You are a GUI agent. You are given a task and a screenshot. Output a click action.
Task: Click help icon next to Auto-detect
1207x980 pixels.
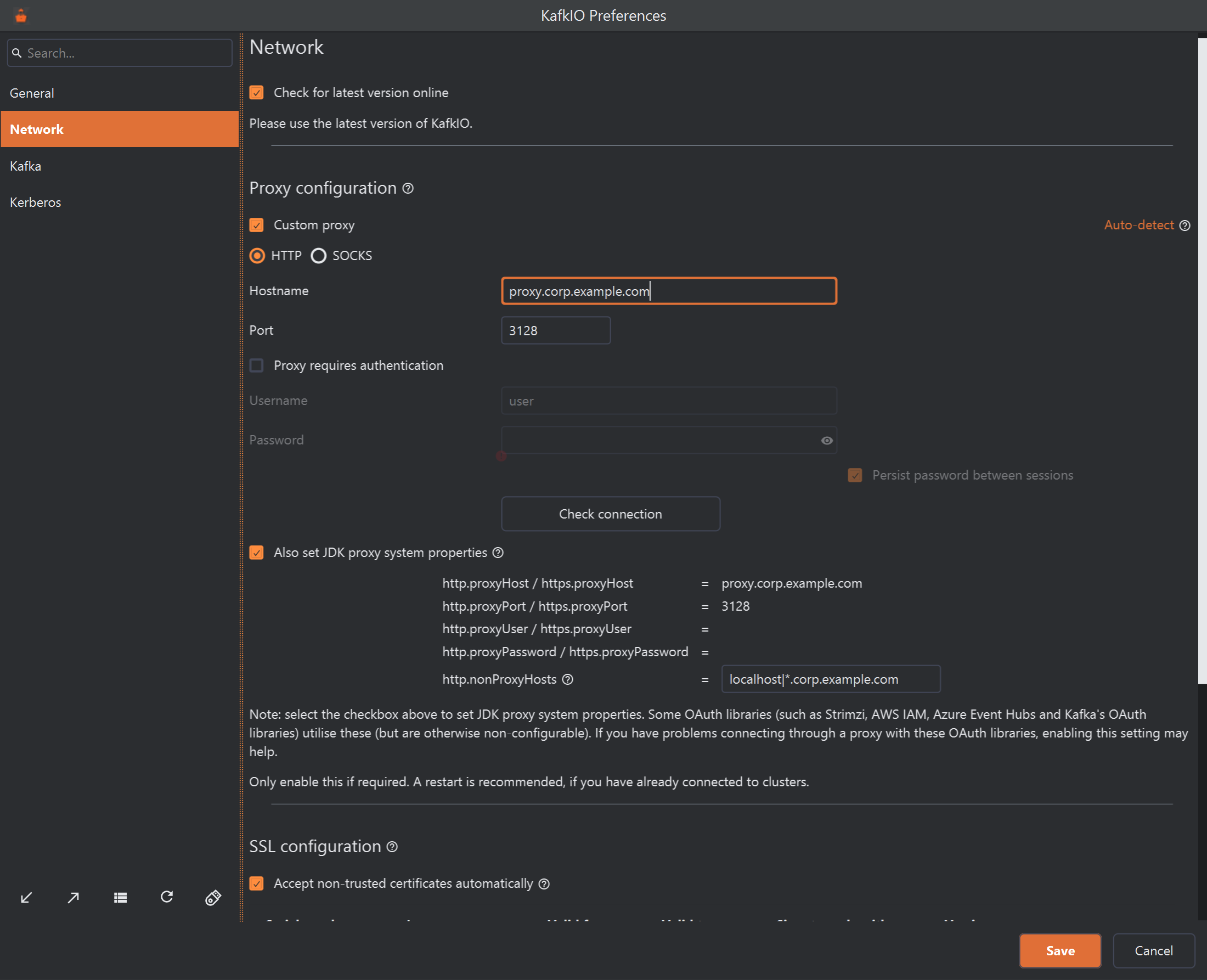tap(1185, 225)
